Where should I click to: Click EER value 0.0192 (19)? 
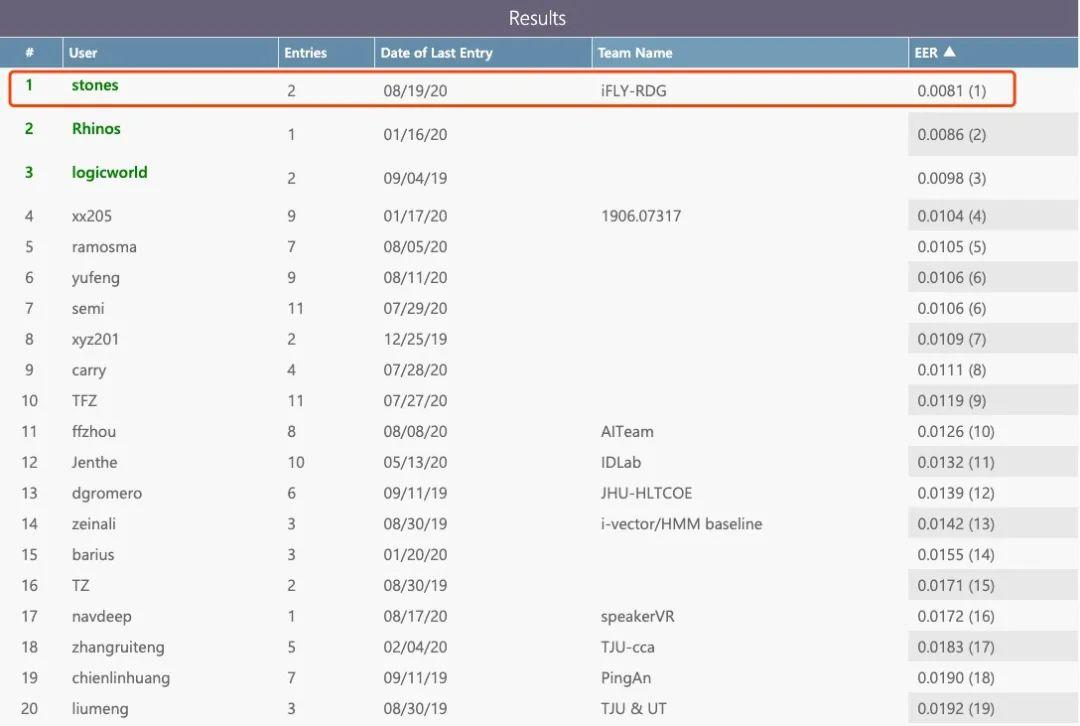(x=955, y=709)
